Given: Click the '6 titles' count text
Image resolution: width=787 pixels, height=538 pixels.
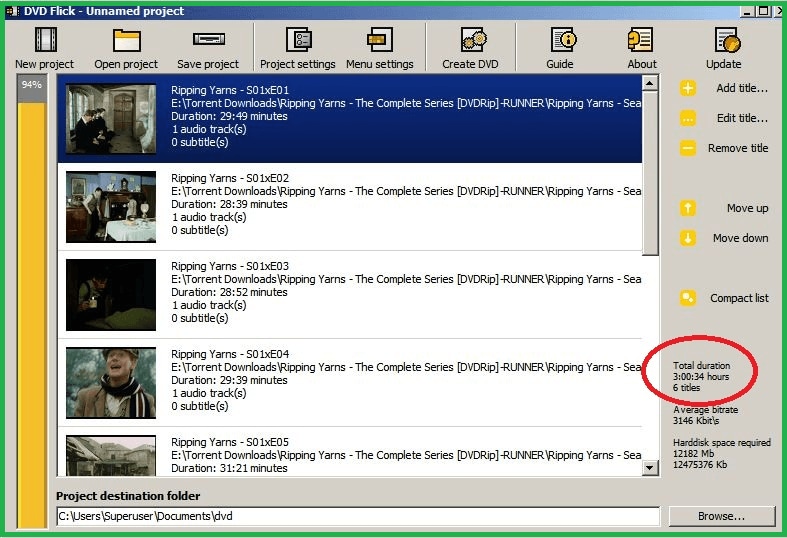Looking at the screenshot, I should tap(687, 387).
